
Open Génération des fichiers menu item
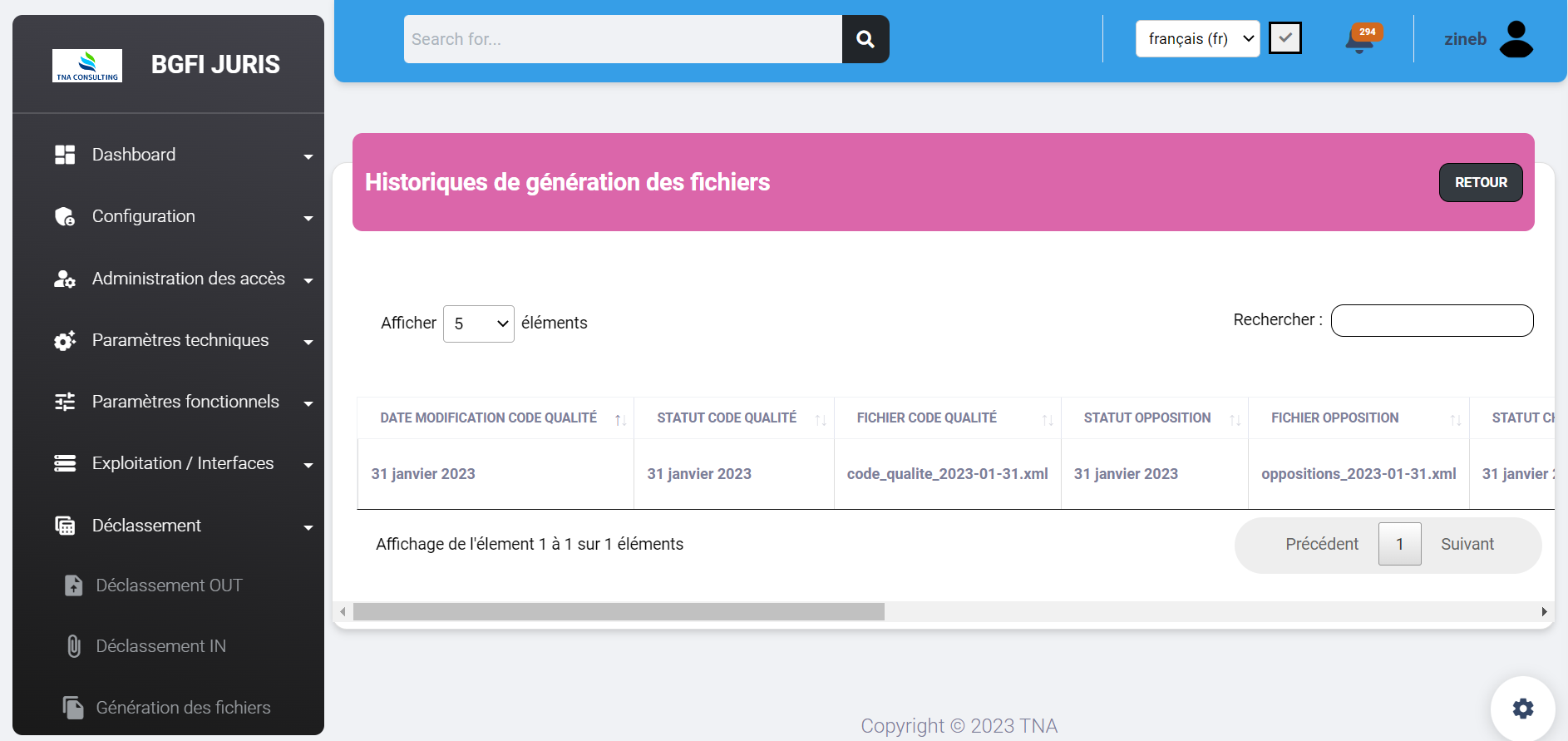[183, 708]
